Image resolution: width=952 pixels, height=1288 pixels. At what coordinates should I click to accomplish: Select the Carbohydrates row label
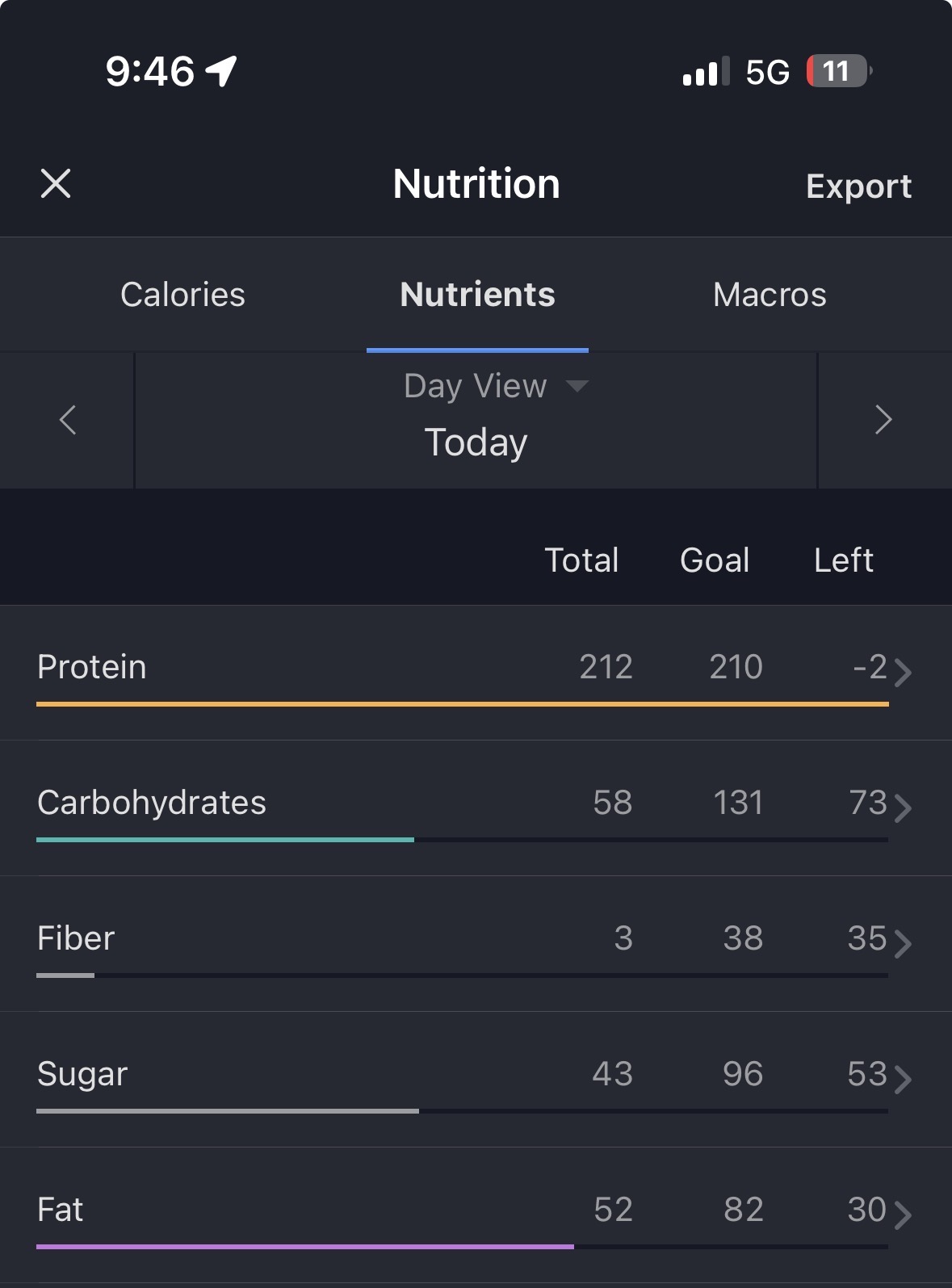point(152,803)
